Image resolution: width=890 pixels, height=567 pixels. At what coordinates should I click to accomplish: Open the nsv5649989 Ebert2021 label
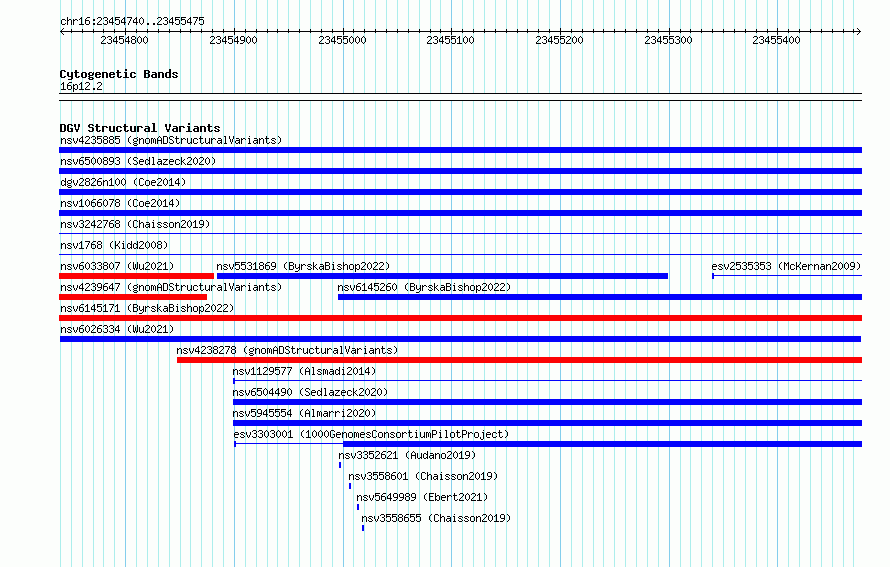422,497
